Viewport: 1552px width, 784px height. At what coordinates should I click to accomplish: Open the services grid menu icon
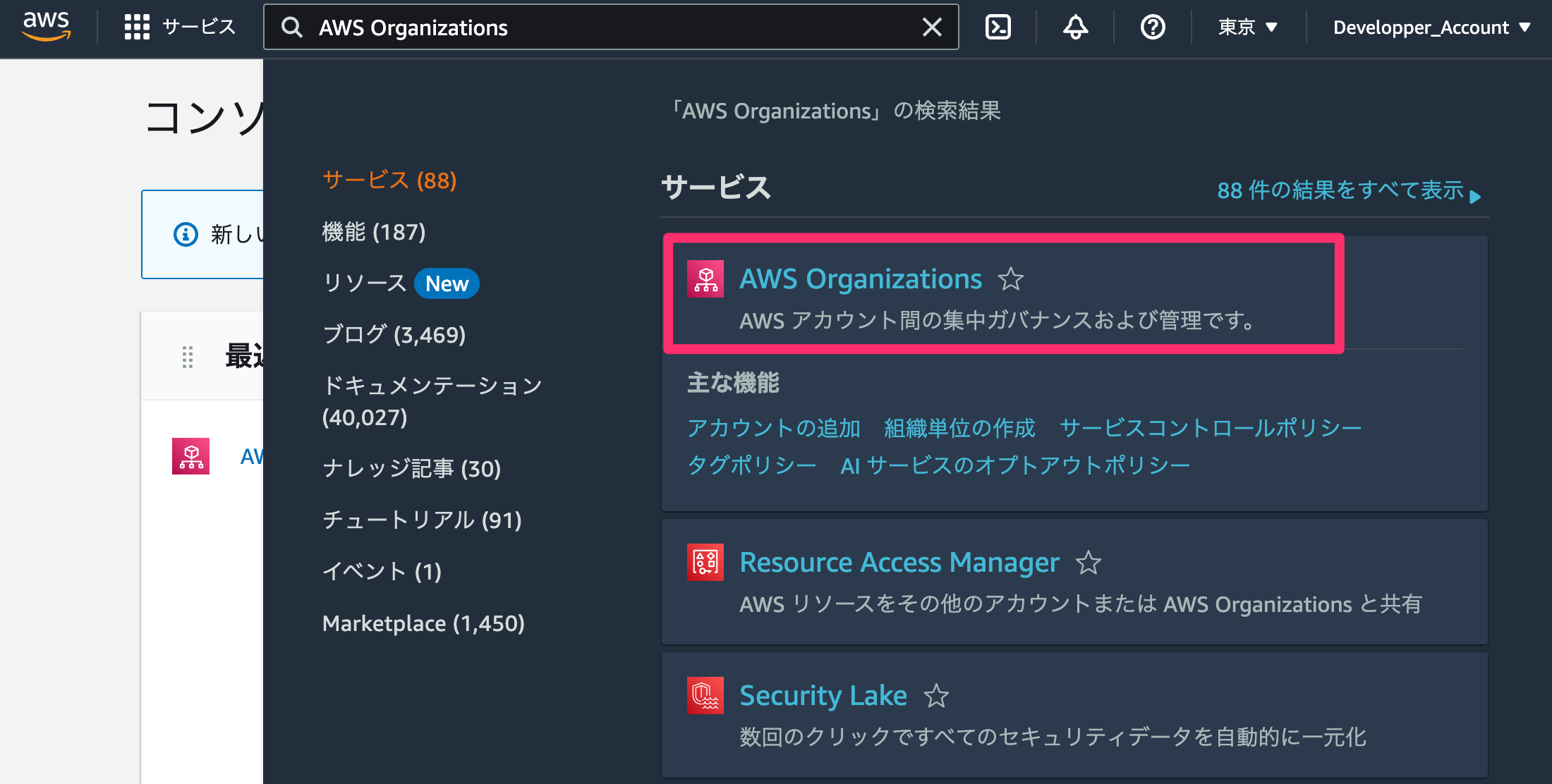click(x=137, y=27)
